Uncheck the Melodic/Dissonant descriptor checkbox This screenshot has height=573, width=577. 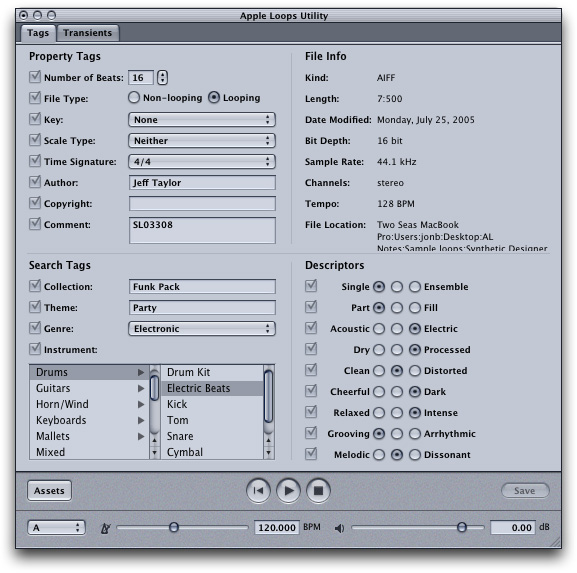pyautogui.click(x=311, y=453)
